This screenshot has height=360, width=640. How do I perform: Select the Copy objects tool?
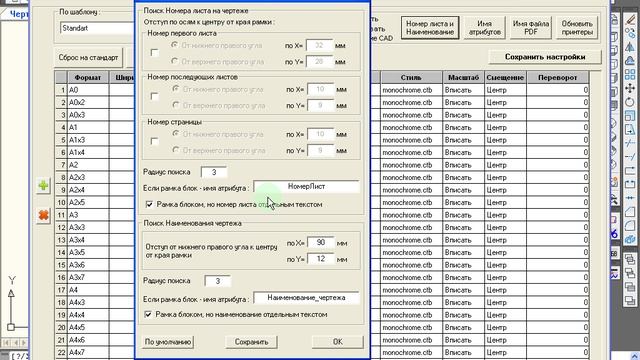630,33
